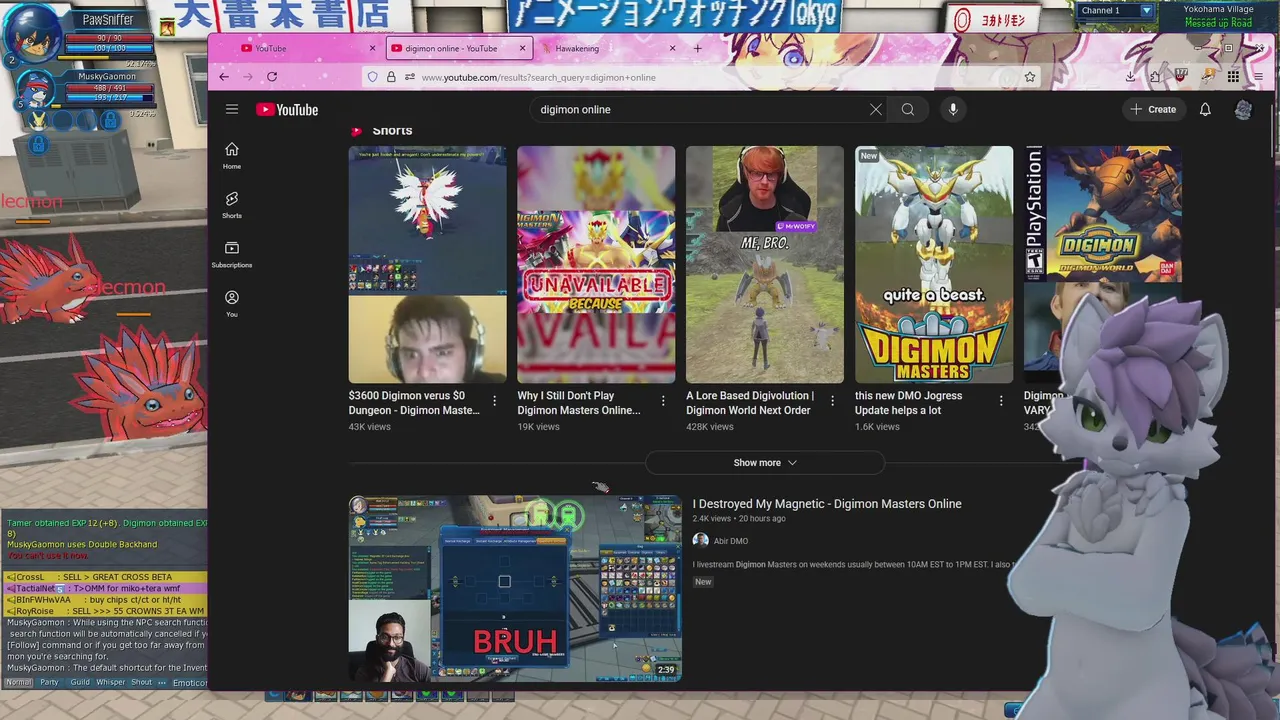Viewport: 1280px width, 720px height.
Task: Open this new DMO Jogress Update title
Action: point(909,403)
